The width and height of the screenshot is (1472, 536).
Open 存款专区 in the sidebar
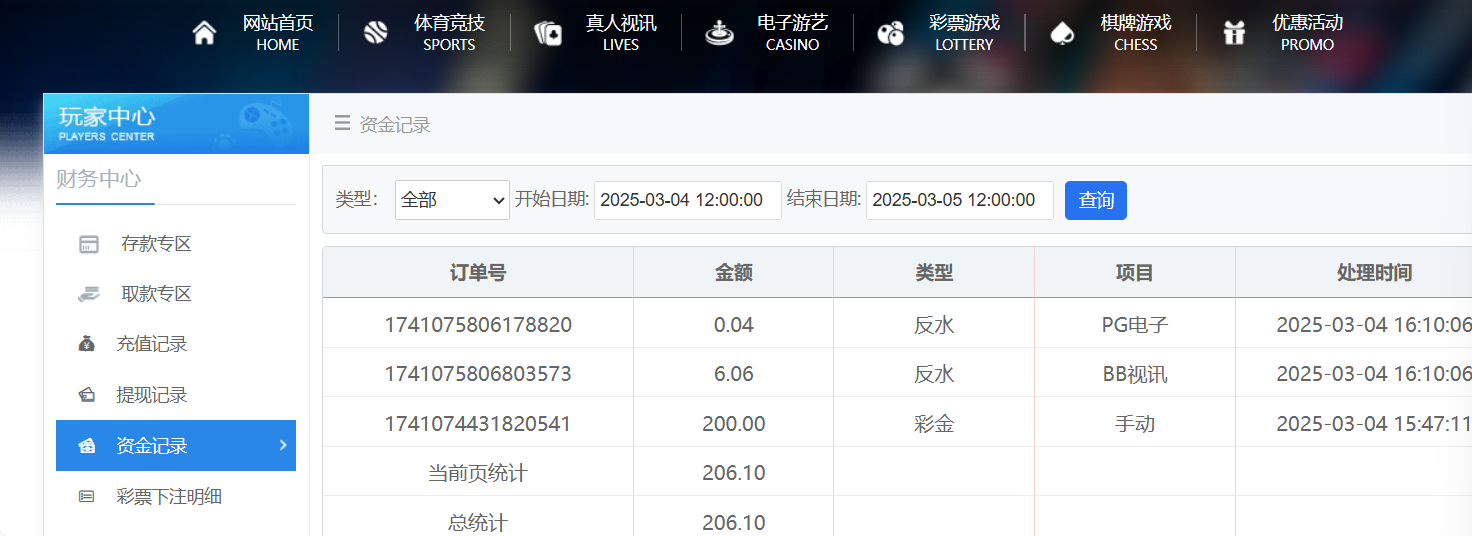[x=155, y=244]
